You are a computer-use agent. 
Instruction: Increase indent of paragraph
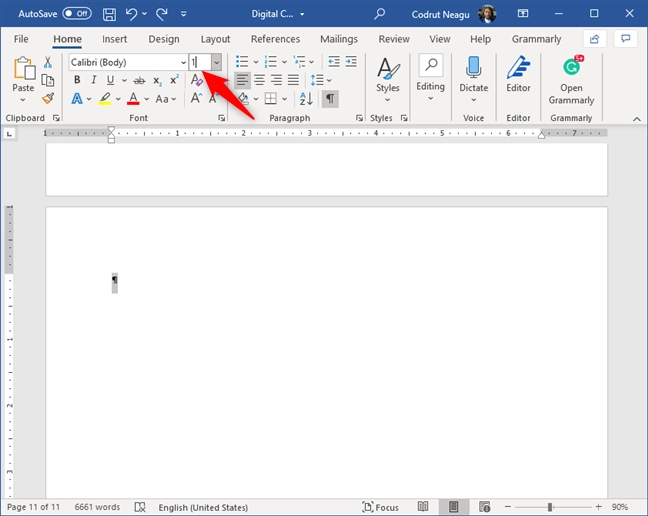[351, 62]
